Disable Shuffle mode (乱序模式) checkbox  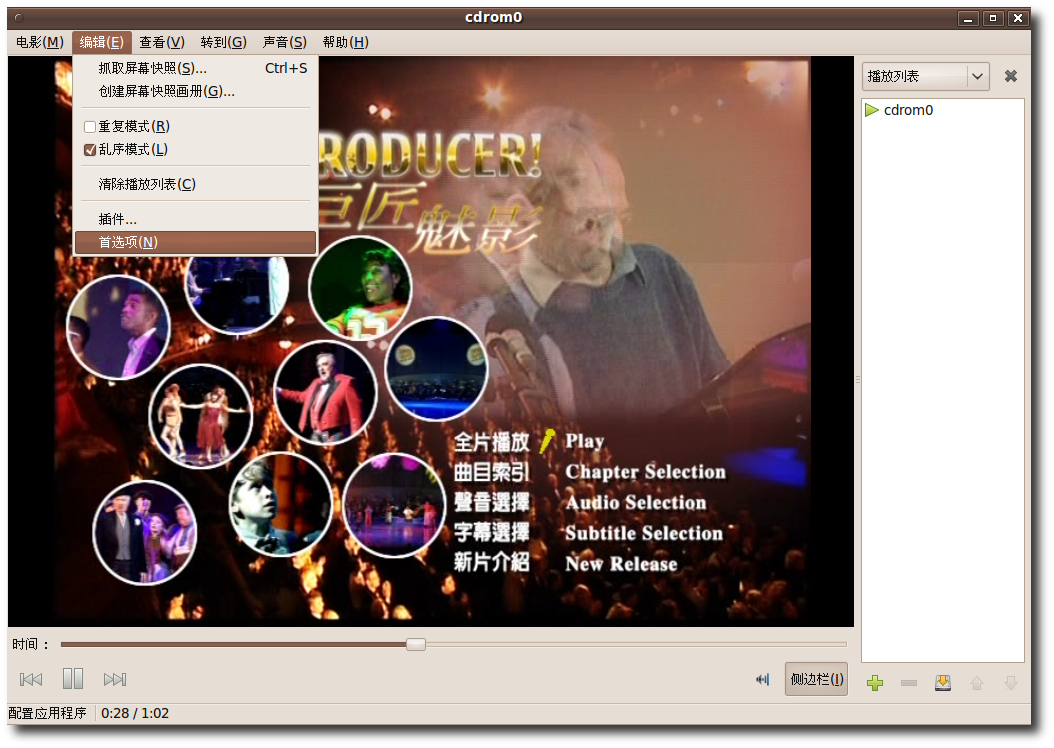(x=89, y=150)
